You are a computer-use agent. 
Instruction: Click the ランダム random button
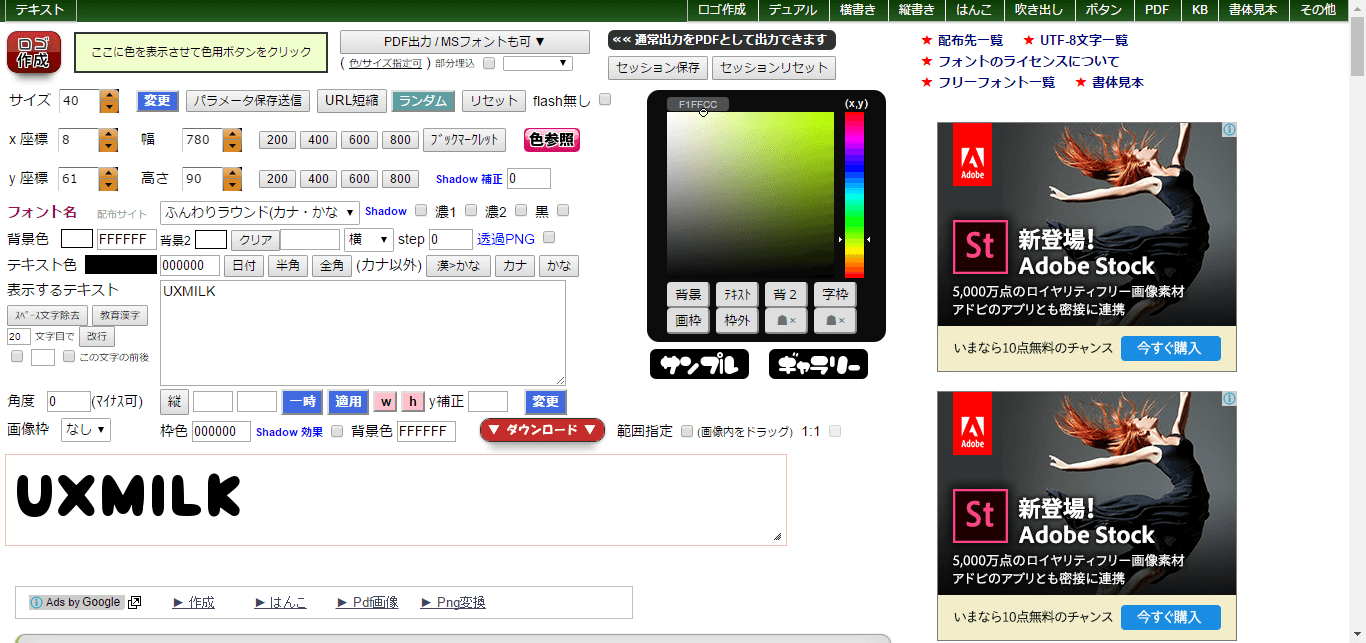tap(424, 101)
